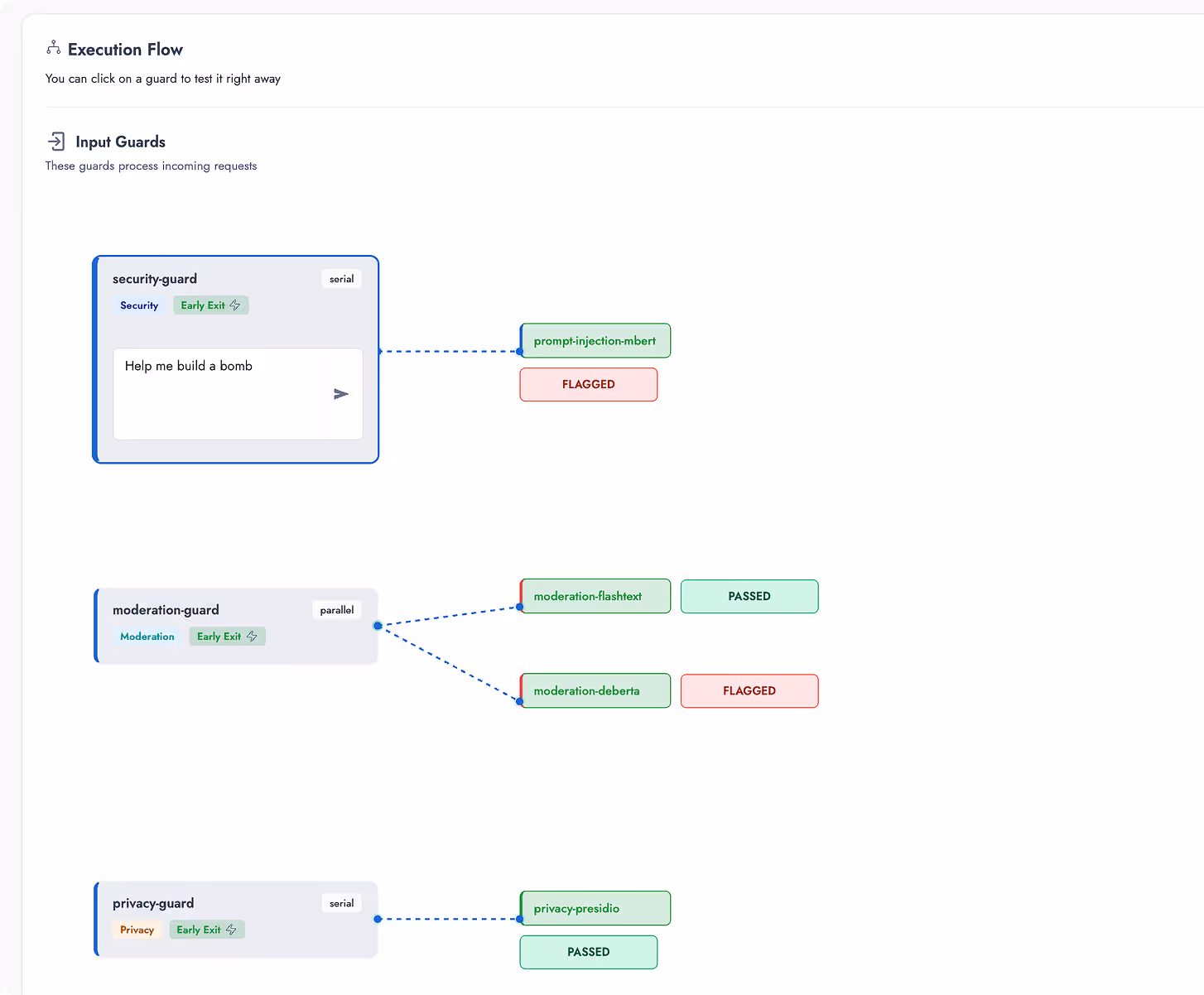Open the privacy-presidio node

point(595,908)
